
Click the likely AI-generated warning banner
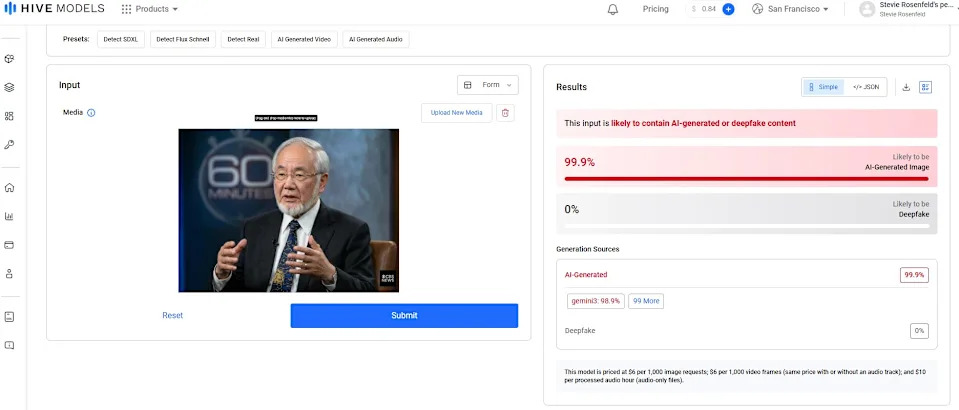[746, 123]
